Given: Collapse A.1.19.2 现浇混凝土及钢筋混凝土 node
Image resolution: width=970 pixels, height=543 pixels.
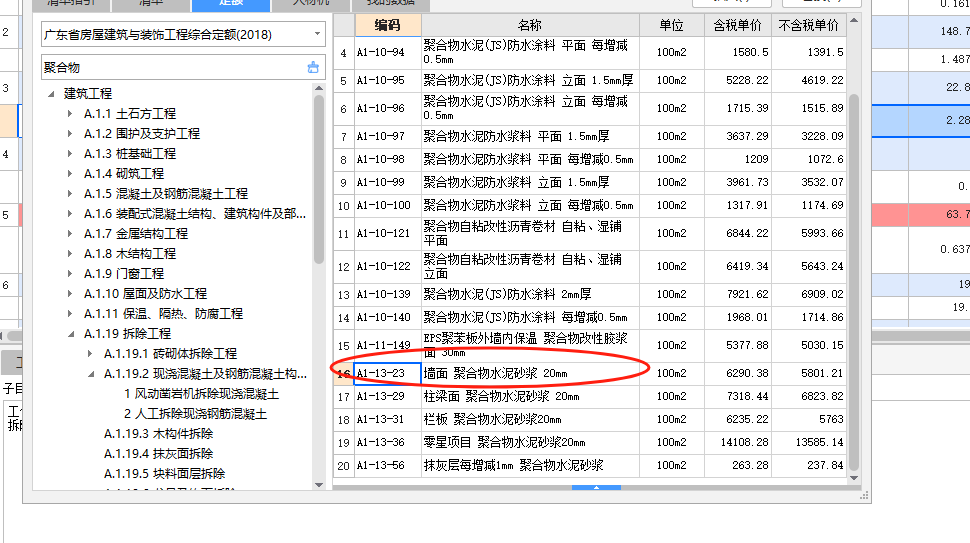Looking at the screenshot, I should click(90, 374).
